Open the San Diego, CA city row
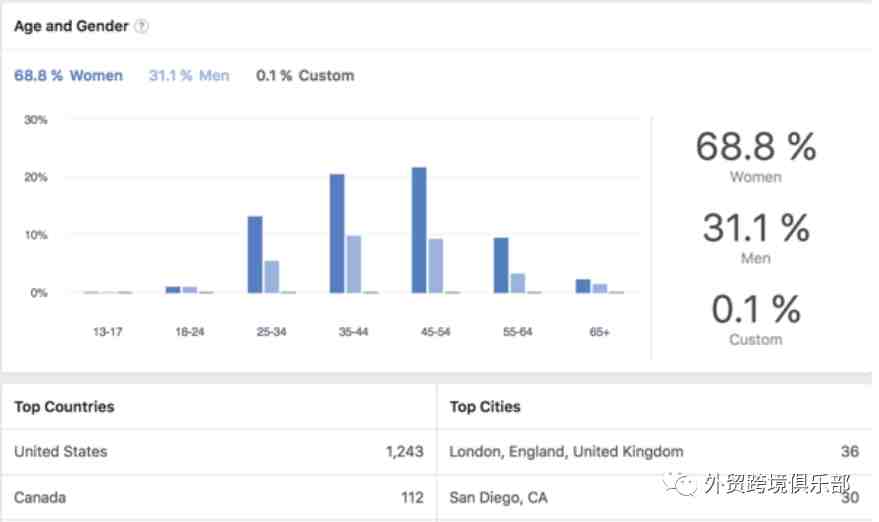This screenshot has height=522, width=879. click(x=654, y=498)
